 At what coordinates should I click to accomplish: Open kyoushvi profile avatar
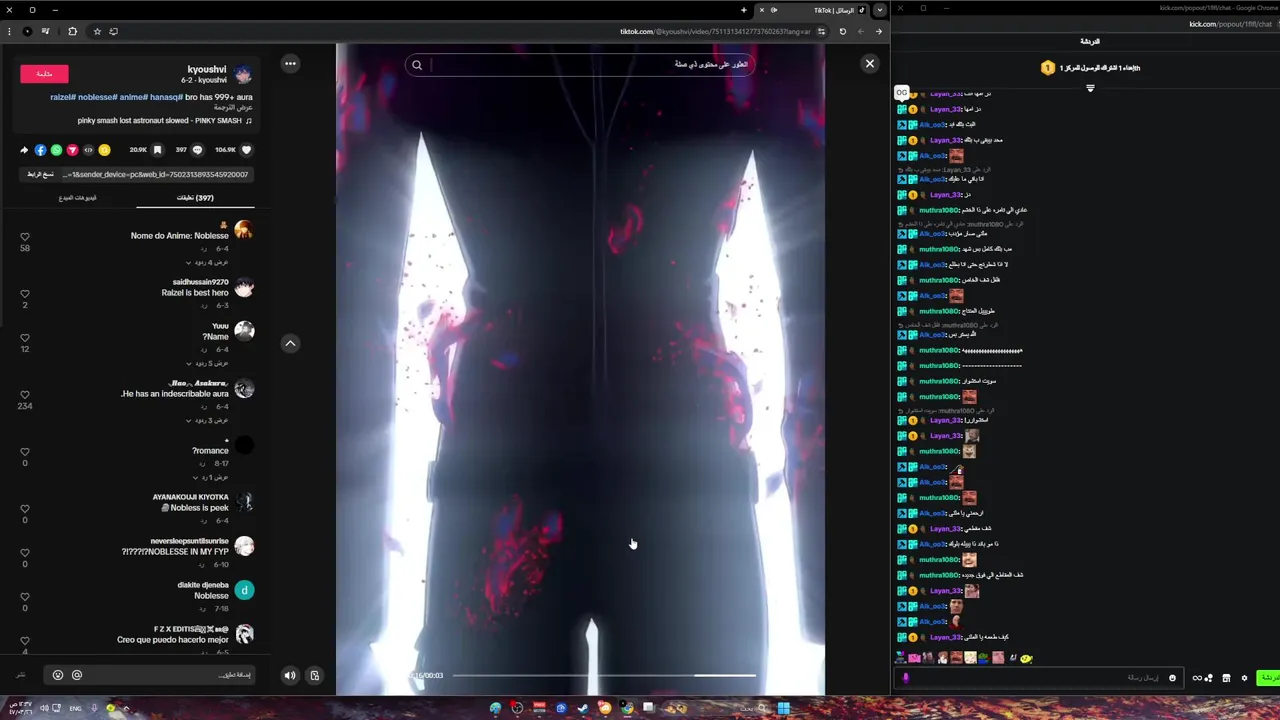[x=243, y=75]
